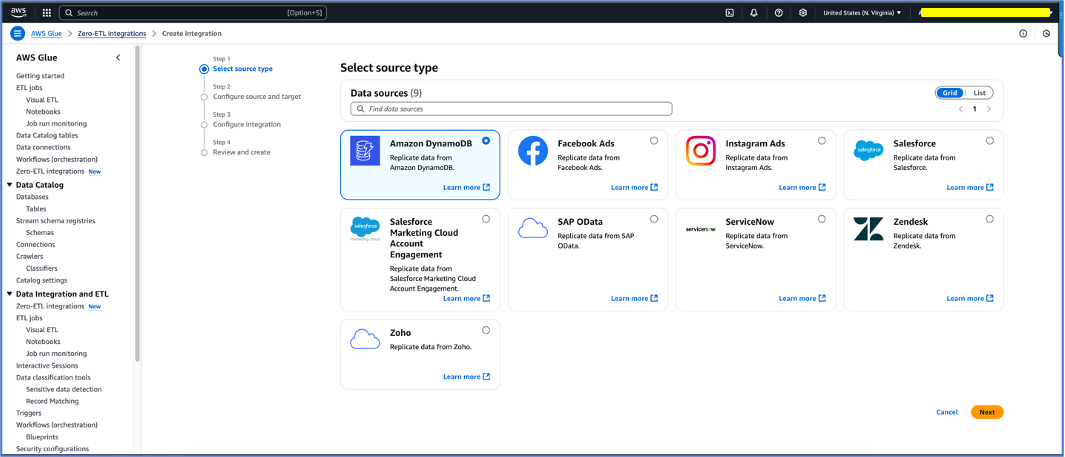Click the Find data sources search field
This screenshot has height=457, width=1065.
511,109
